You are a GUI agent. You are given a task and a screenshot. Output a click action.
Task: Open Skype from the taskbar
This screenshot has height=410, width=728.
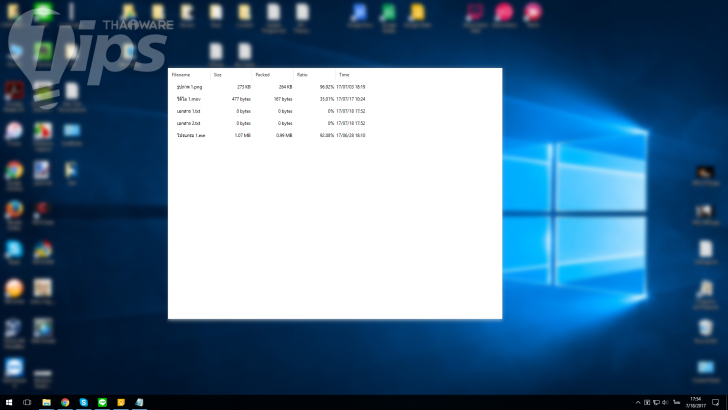click(84, 402)
